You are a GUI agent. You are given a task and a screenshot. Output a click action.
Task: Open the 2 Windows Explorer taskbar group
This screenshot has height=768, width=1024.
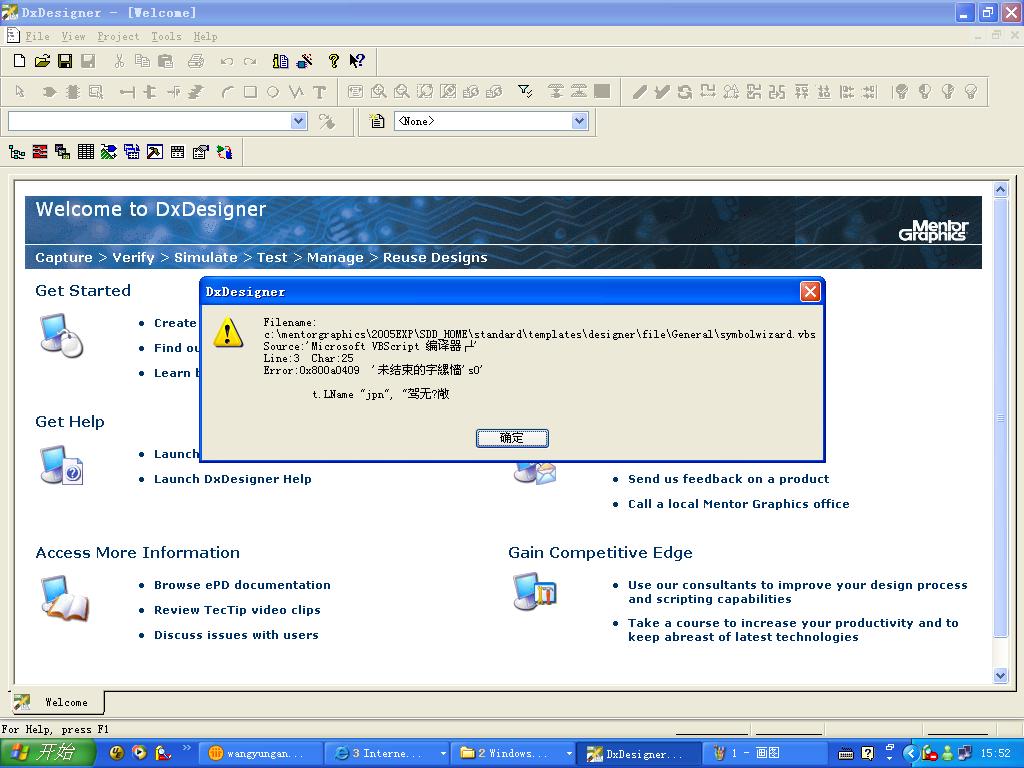click(513, 753)
